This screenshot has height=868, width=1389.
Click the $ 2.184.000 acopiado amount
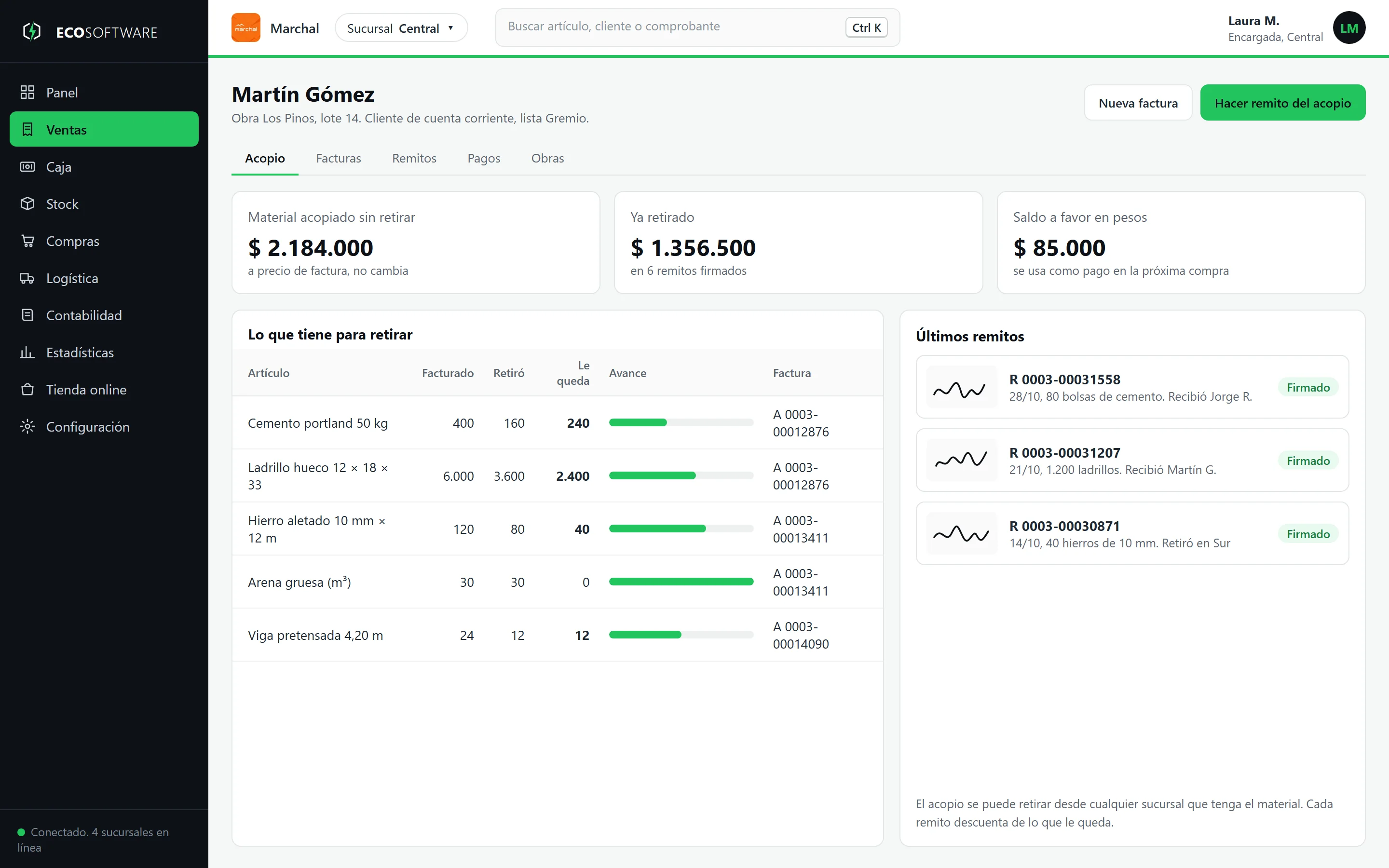[x=311, y=248]
